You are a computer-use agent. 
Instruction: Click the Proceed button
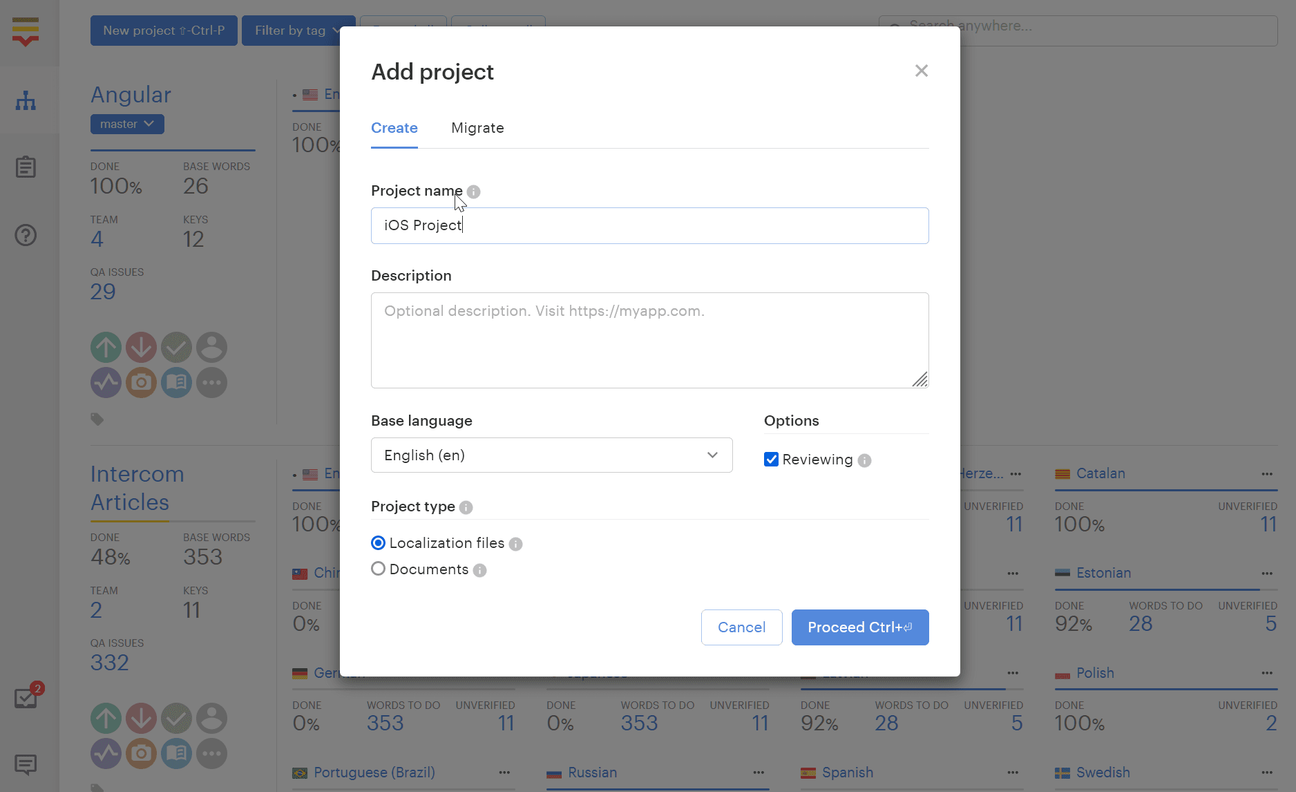point(860,627)
